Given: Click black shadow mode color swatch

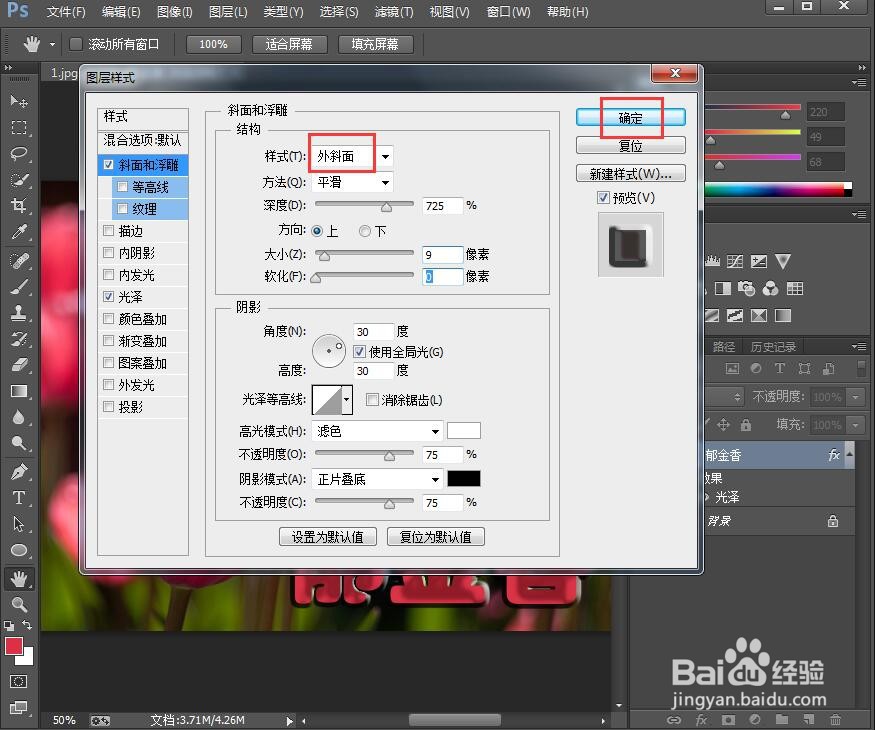Looking at the screenshot, I should (464, 479).
